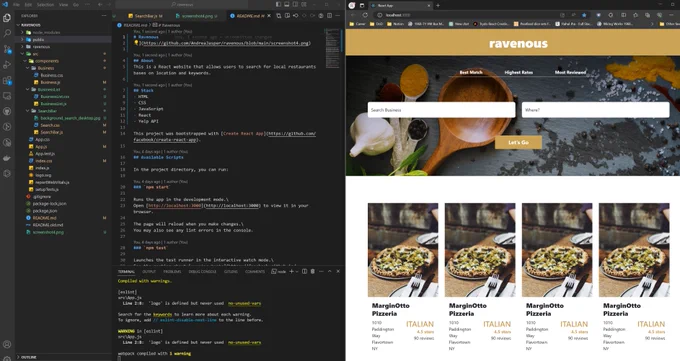Maximize the terminal panel with chevron up
Screen dimensions: 680x361
(x=330, y=271)
